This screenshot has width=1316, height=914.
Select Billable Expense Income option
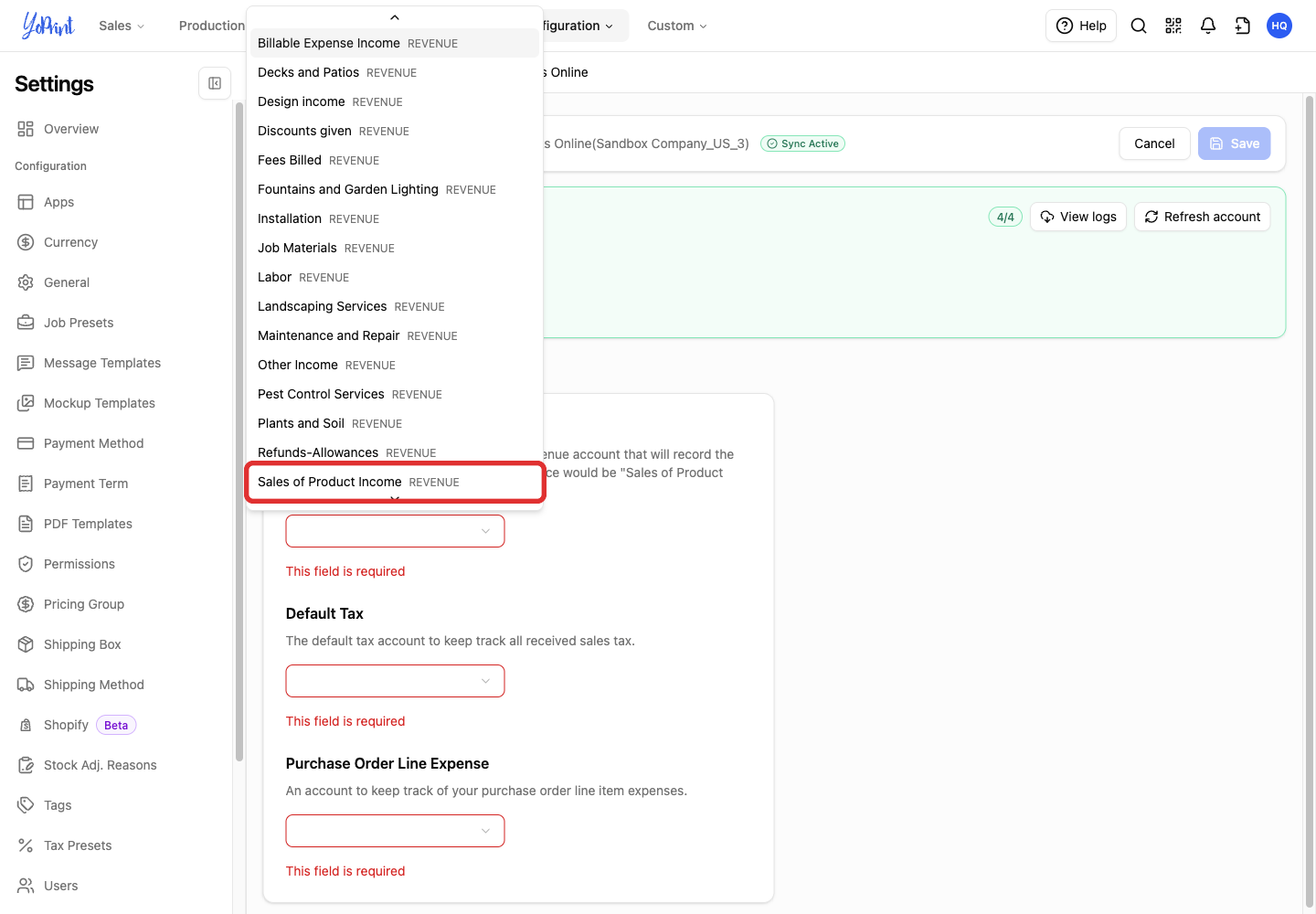click(395, 43)
